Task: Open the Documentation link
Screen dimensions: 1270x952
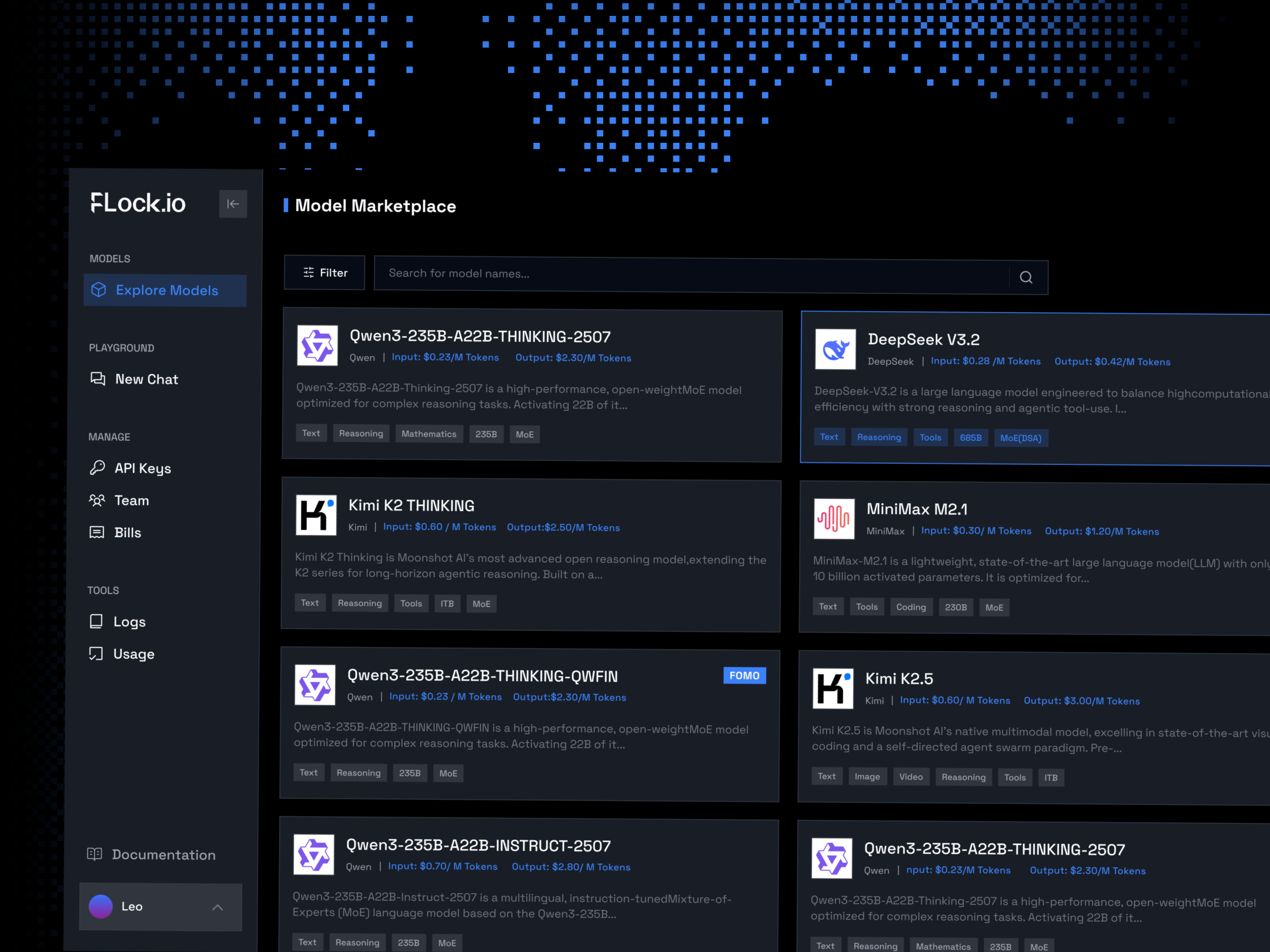Action: (x=151, y=854)
